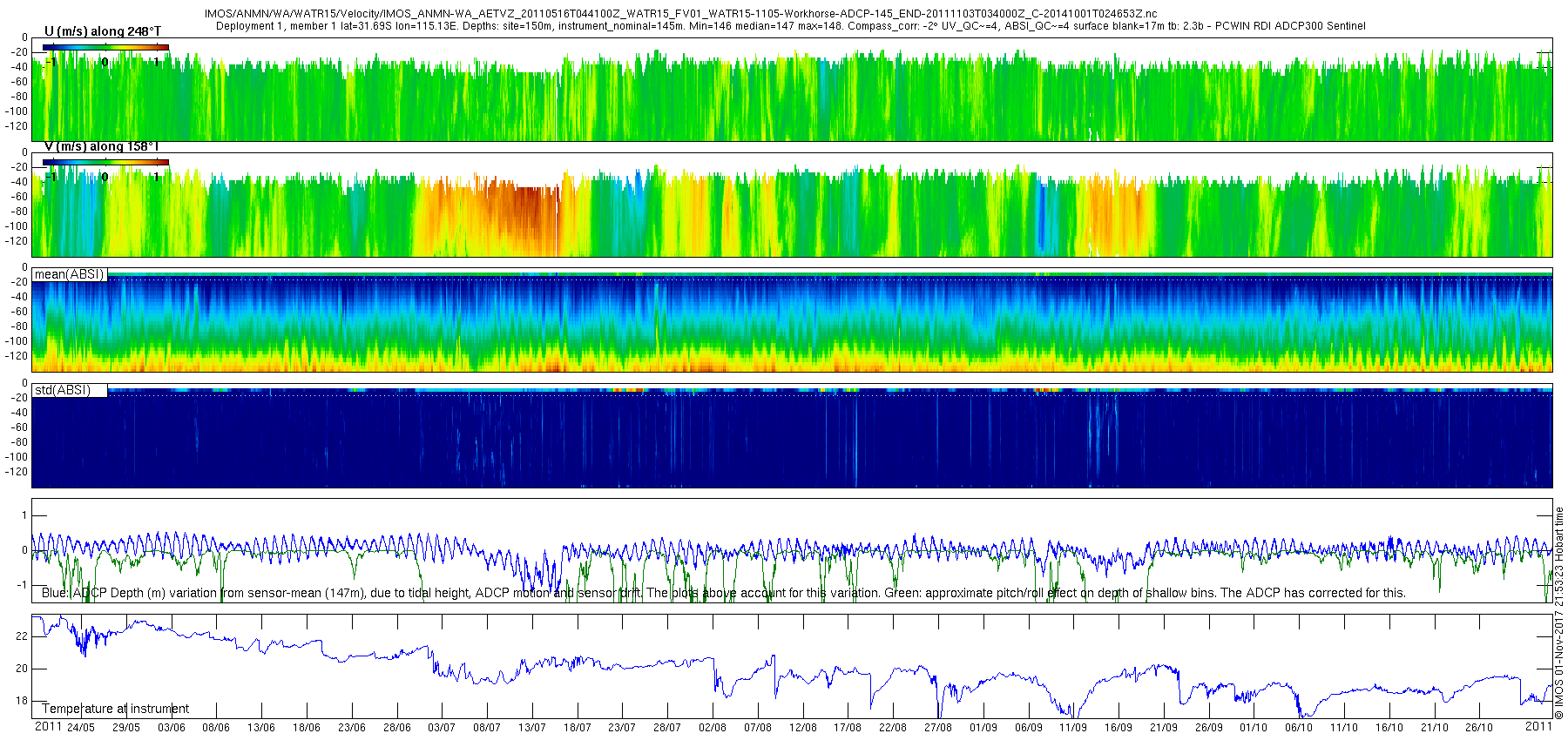Click the 18/07 date tick
Viewport: 1568px width, 740px height.
pyautogui.click(x=578, y=728)
